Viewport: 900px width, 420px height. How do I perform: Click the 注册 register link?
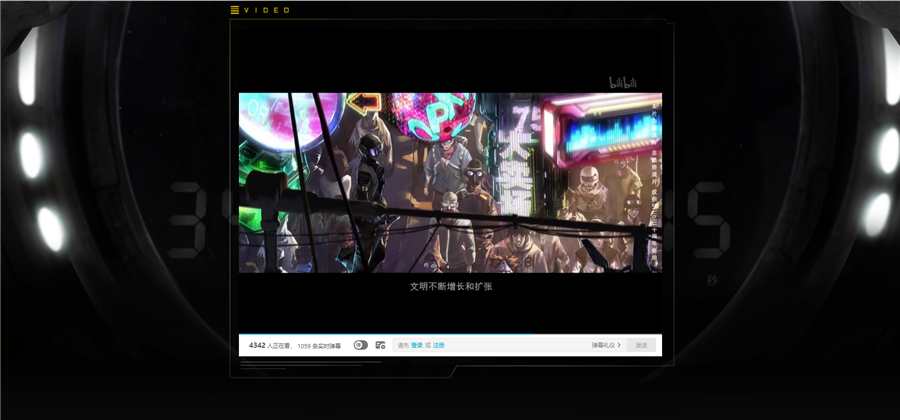point(439,345)
